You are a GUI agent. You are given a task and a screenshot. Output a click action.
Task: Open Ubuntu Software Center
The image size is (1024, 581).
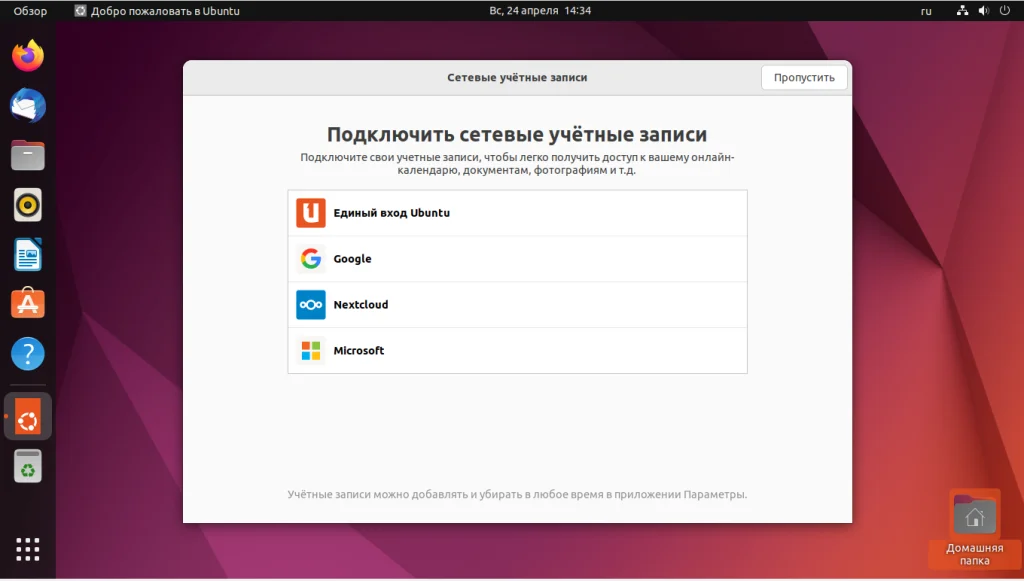(x=27, y=303)
